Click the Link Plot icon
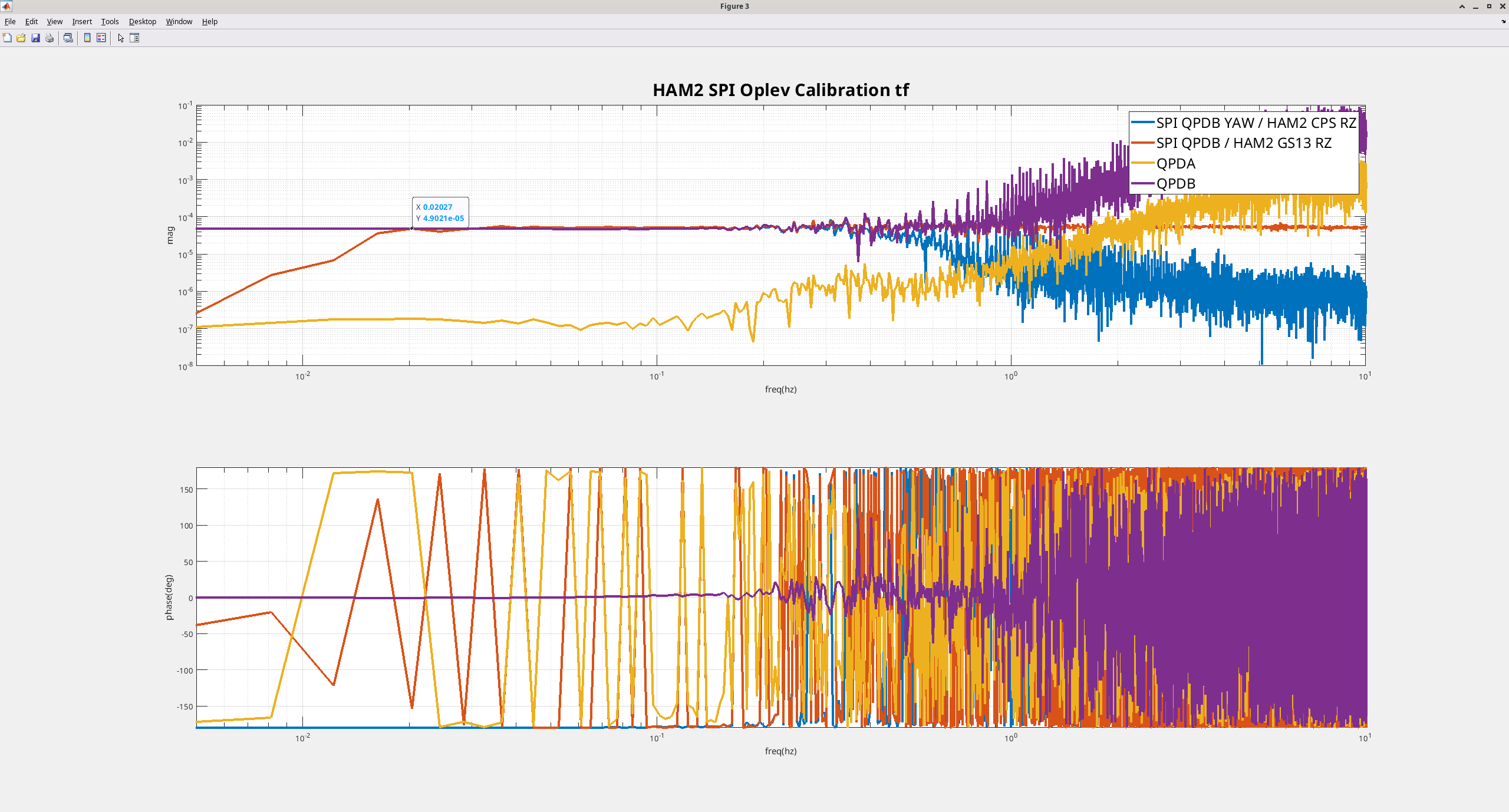The image size is (1509, 812). (x=68, y=38)
